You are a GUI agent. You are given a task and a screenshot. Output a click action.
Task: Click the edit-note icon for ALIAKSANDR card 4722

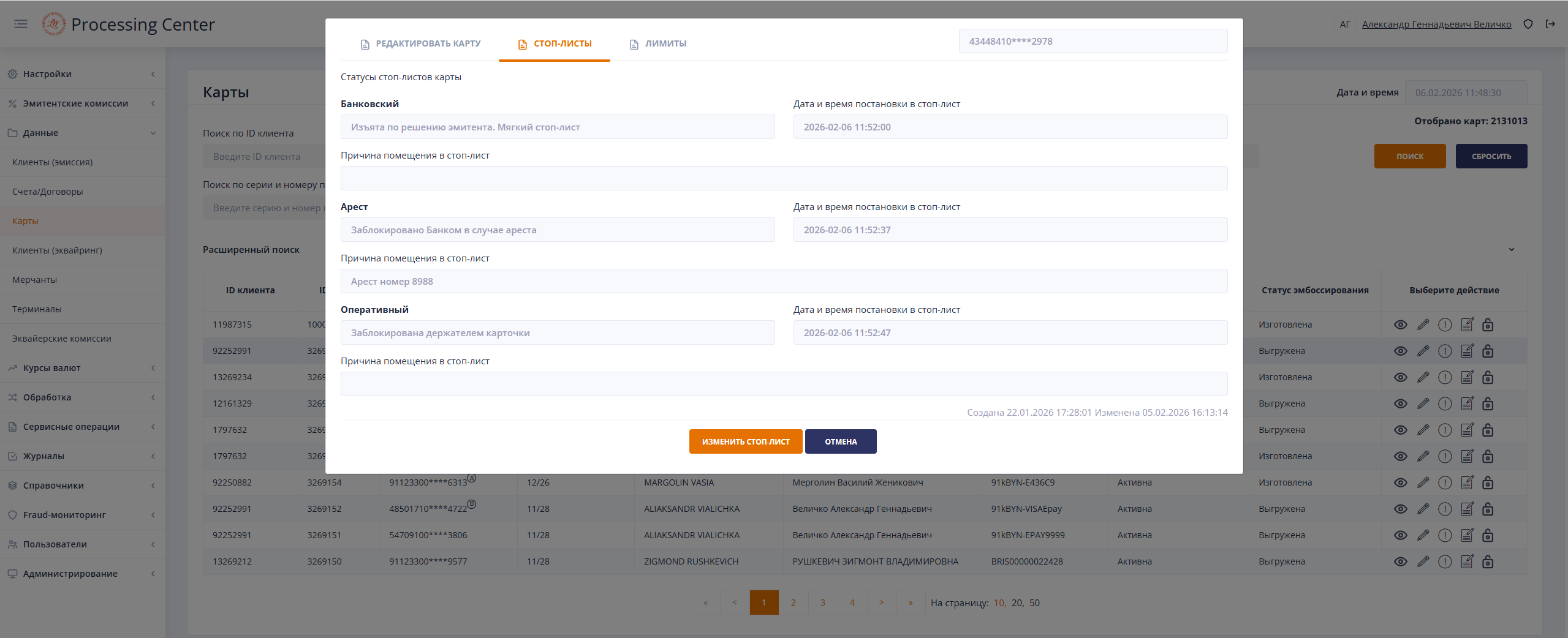tap(1466, 509)
